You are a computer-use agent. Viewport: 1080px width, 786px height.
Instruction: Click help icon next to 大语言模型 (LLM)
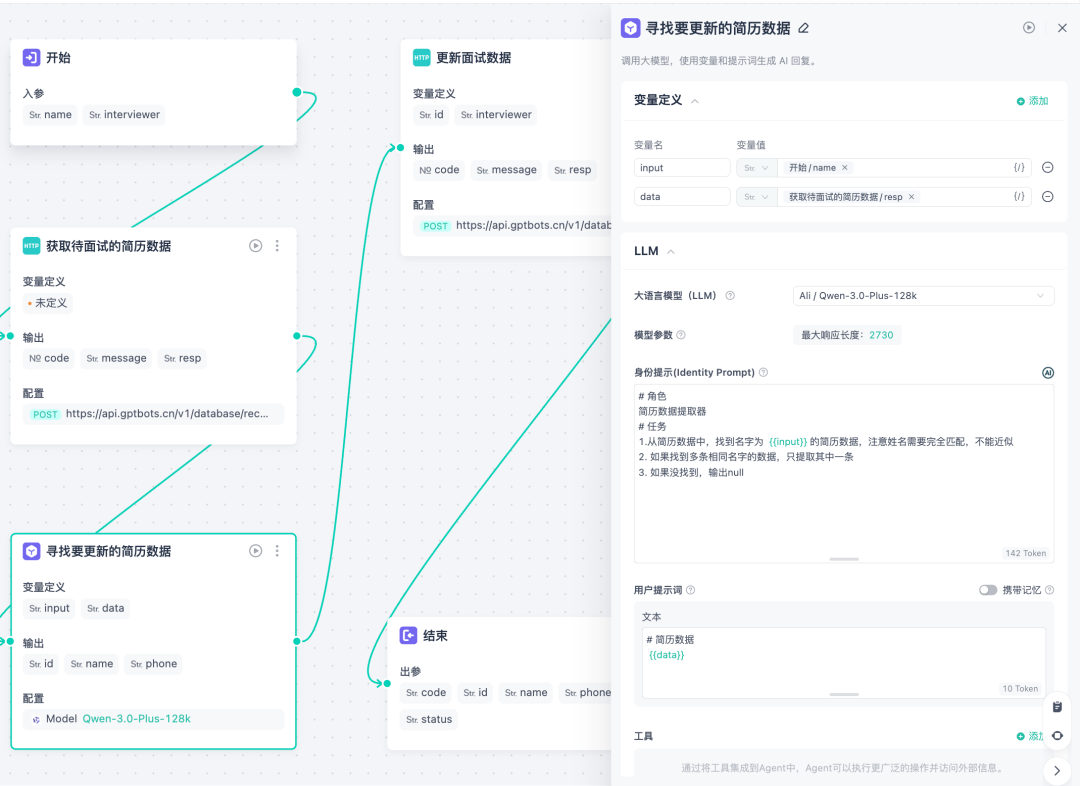click(x=730, y=296)
